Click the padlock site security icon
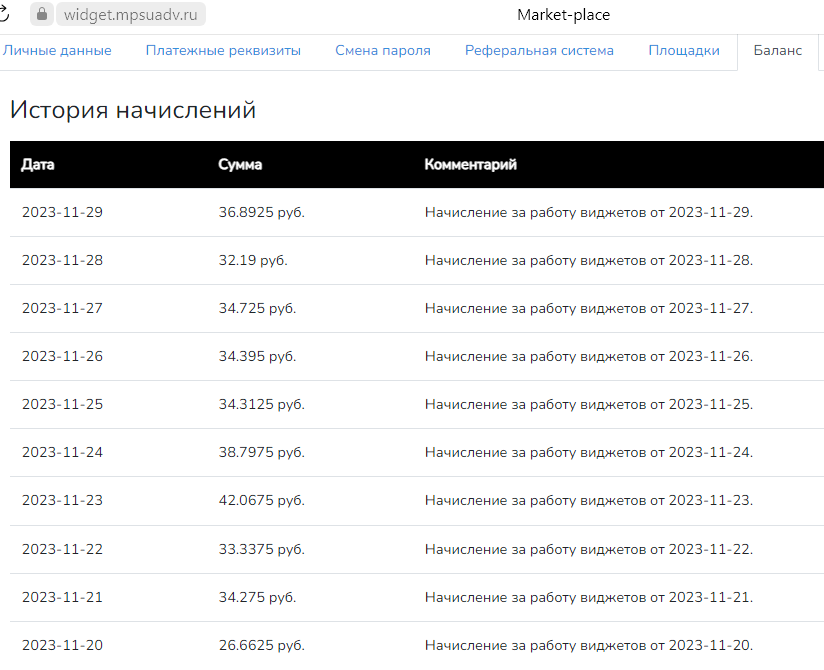Image resolution: width=824 pixels, height=670 pixels. [42, 14]
